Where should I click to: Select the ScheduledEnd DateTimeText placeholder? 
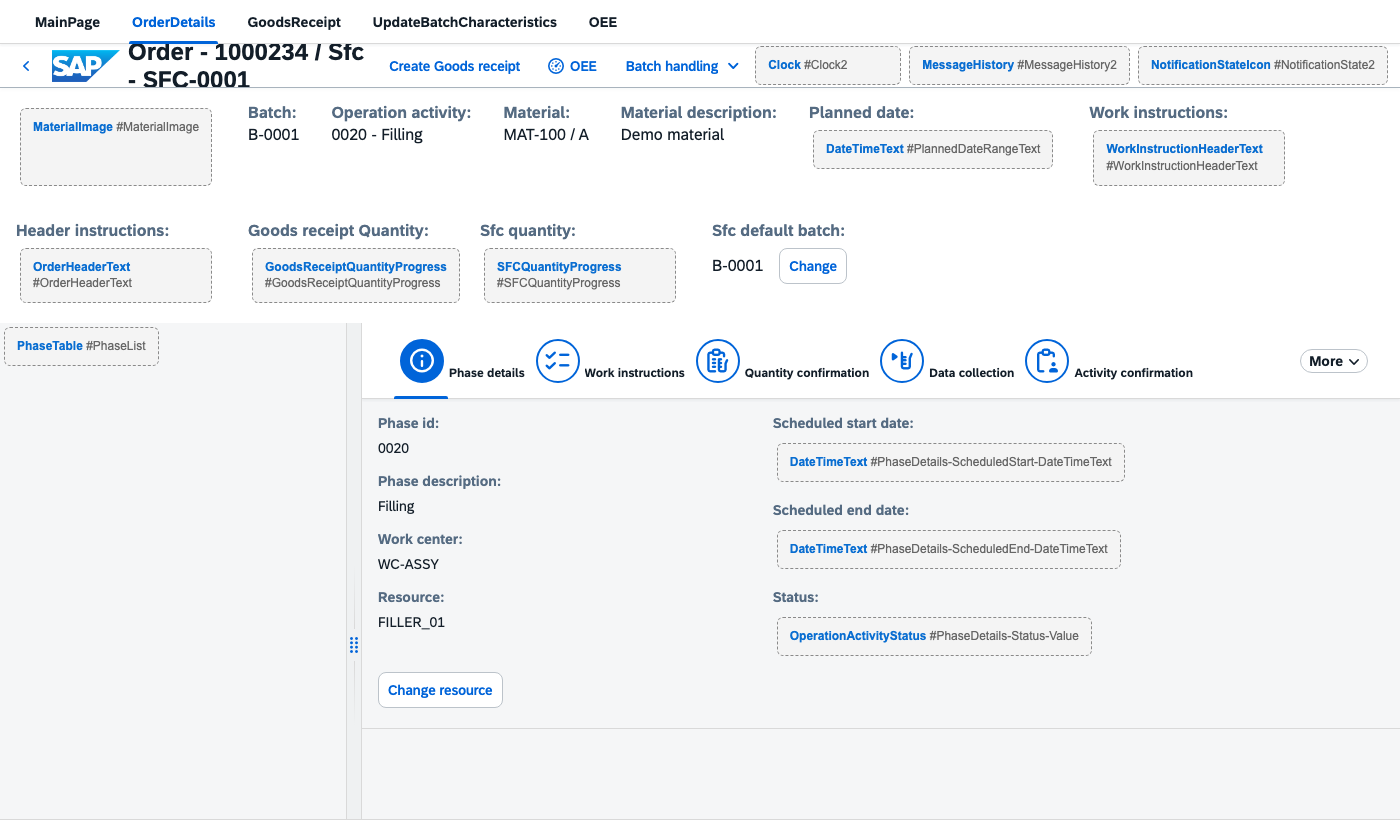pyautogui.click(x=949, y=549)
